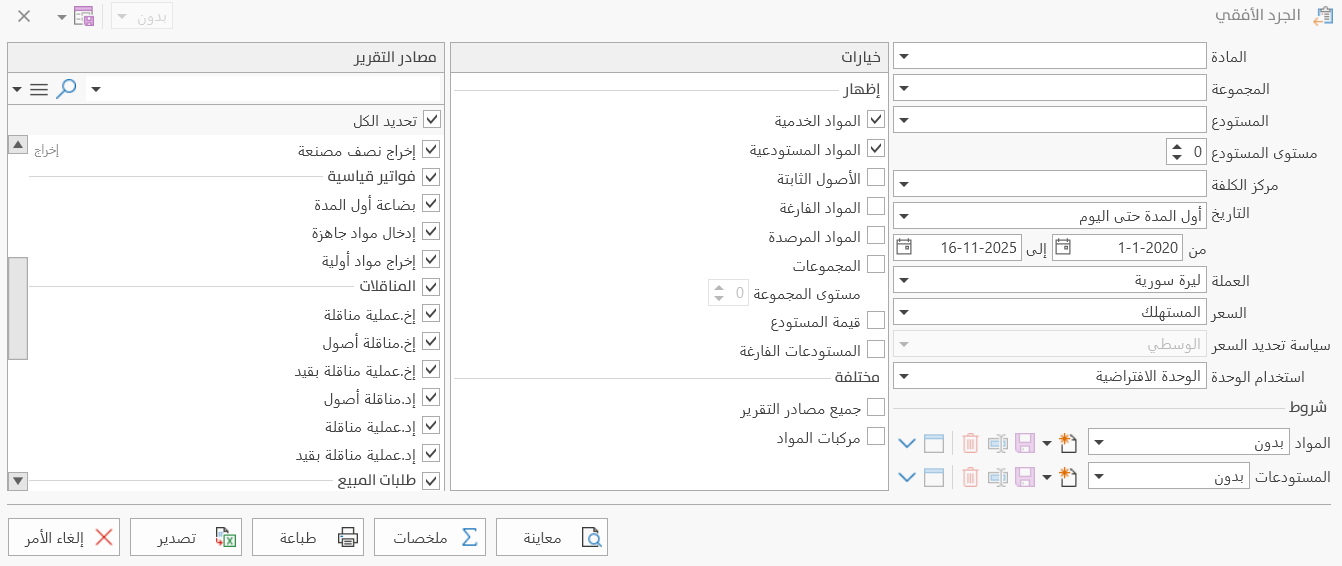Open the استخدام الوحدة dropdown

pos(902,376)
